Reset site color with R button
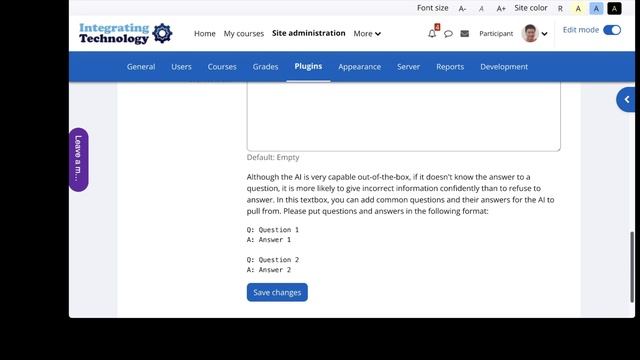Viewport: 640px width, 360px height. click(560, 9)
